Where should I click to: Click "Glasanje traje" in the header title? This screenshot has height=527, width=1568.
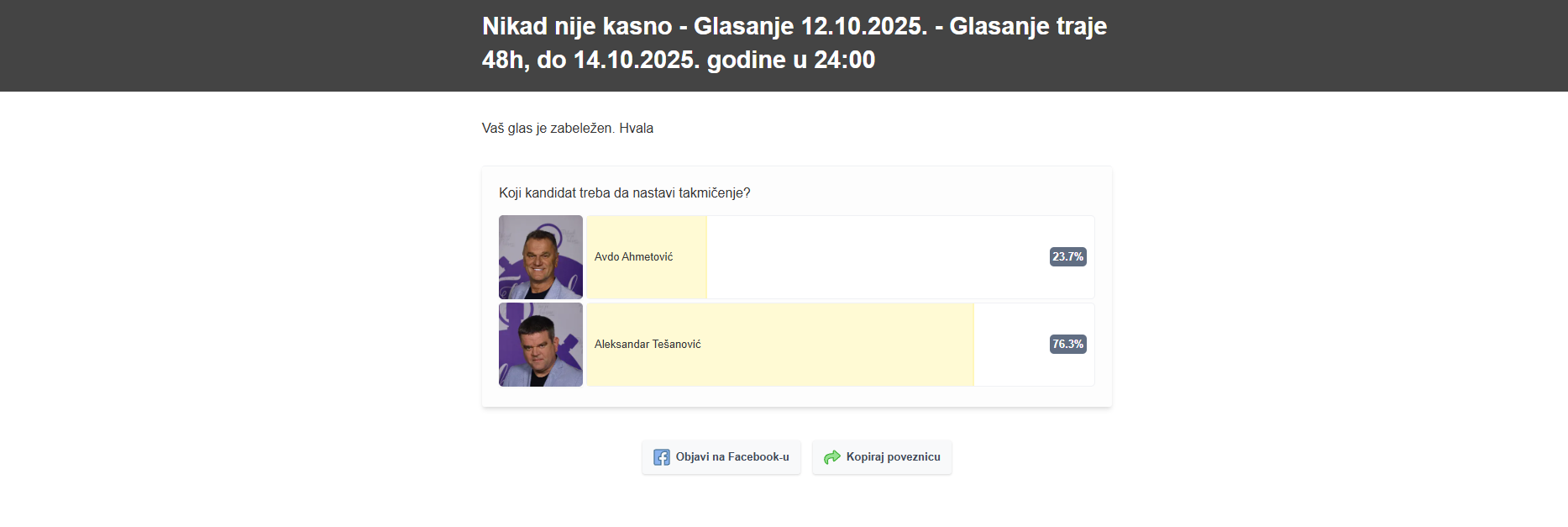click(1027, 26)
